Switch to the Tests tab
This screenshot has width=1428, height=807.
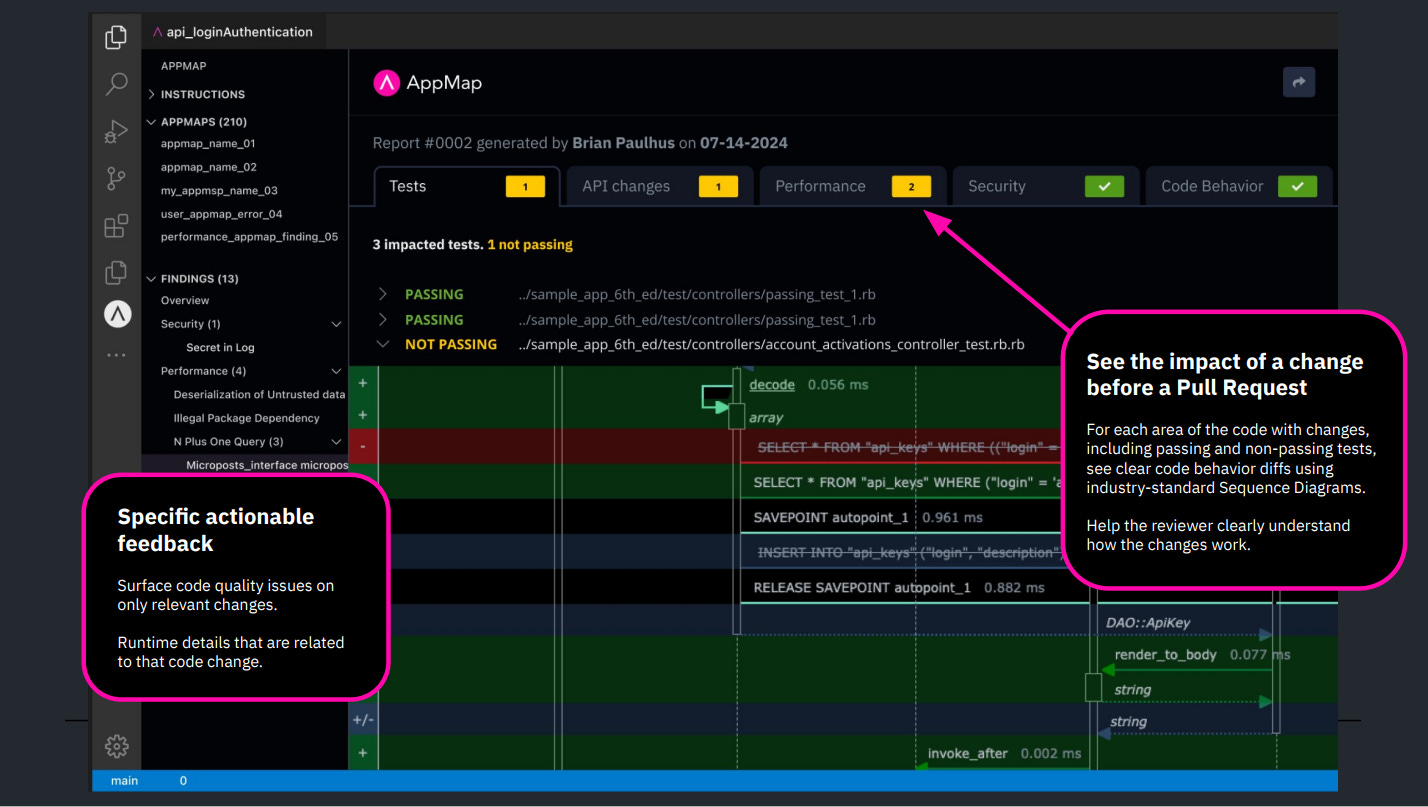[466, 186]
